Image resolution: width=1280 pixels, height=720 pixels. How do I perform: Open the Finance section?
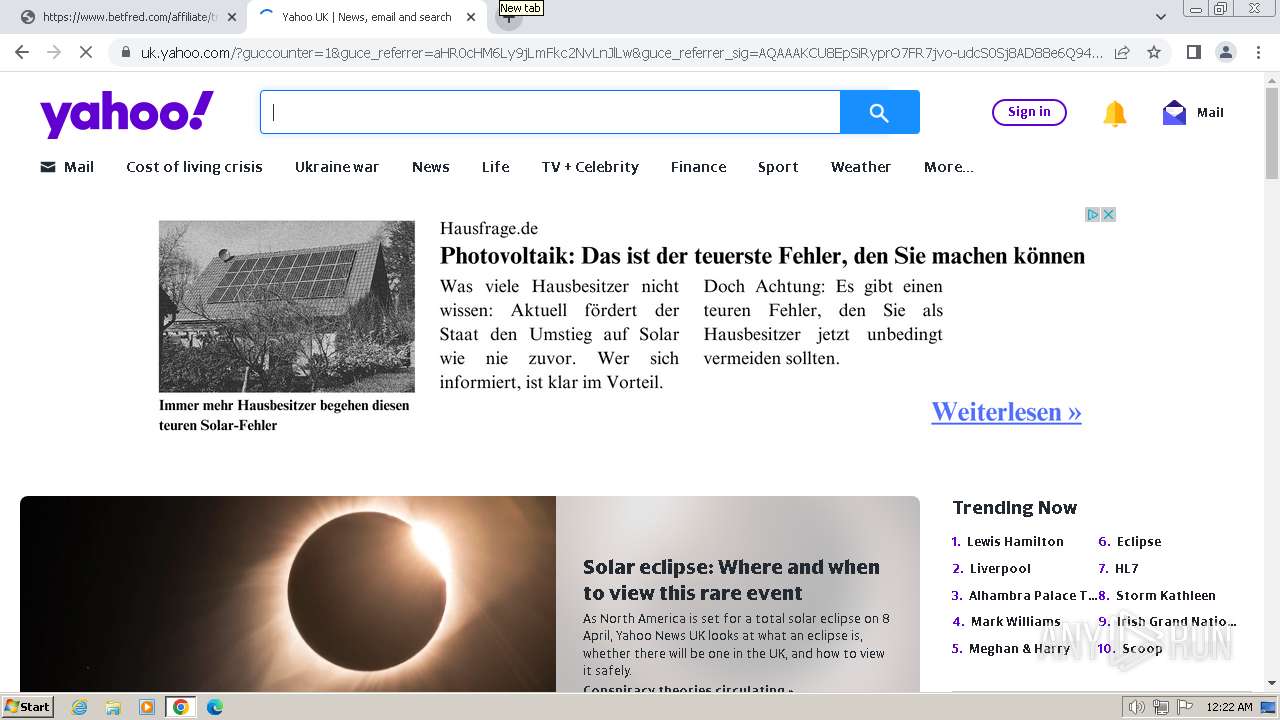[x=699, y=167]
